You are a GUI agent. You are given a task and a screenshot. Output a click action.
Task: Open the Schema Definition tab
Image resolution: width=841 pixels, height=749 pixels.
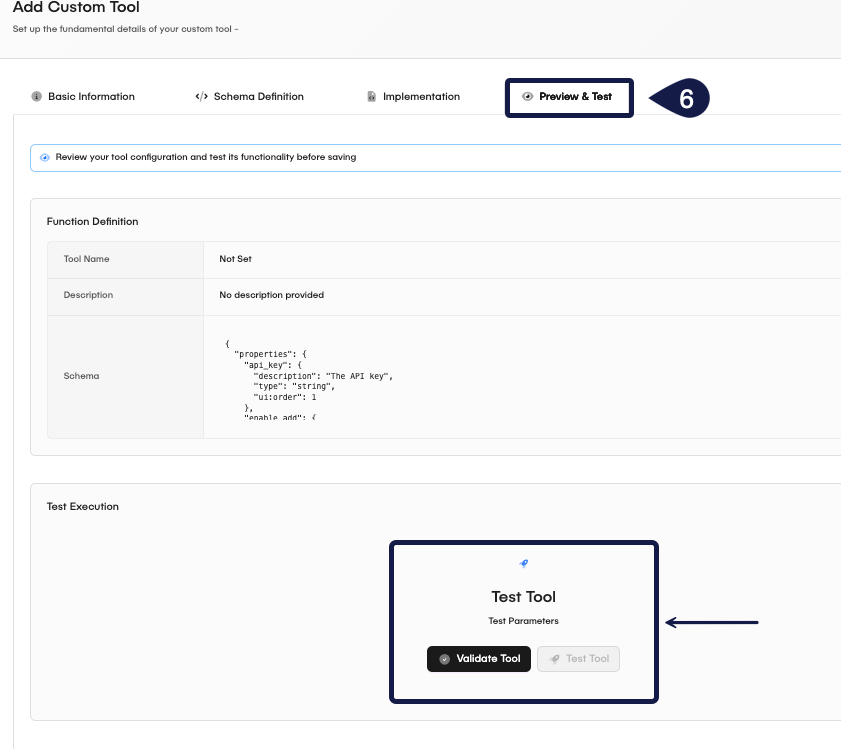pos(258,96)
